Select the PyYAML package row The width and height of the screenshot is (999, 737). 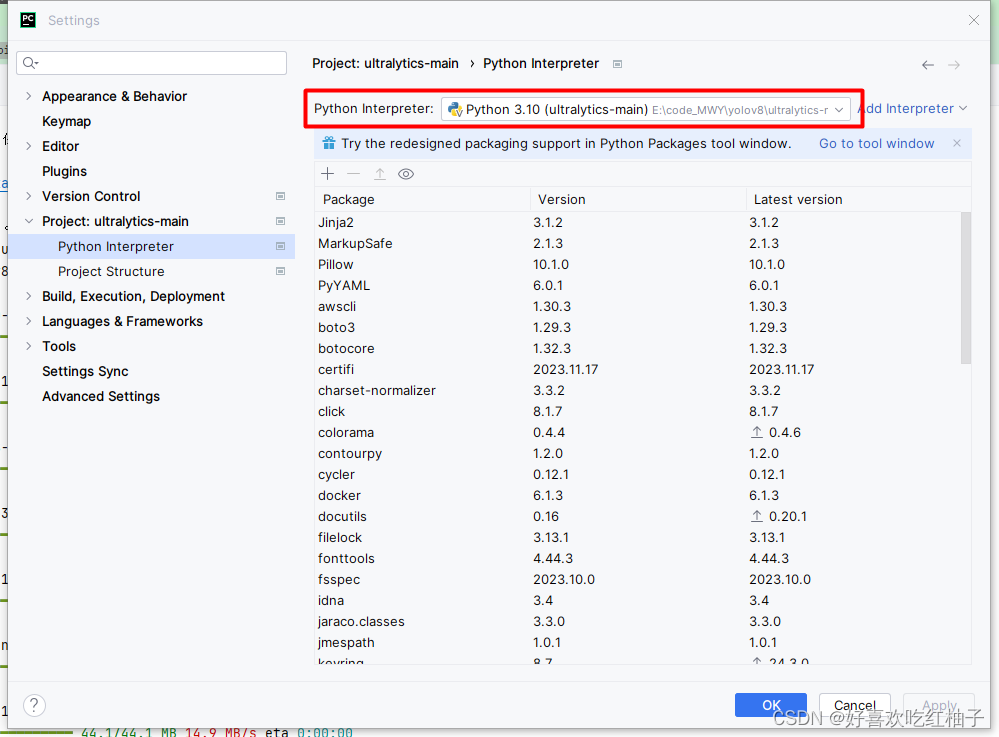(638, 285)
